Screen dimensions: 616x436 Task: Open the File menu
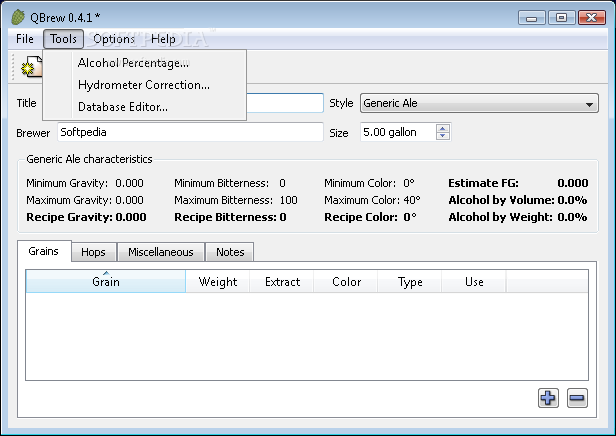click(25, 39)
